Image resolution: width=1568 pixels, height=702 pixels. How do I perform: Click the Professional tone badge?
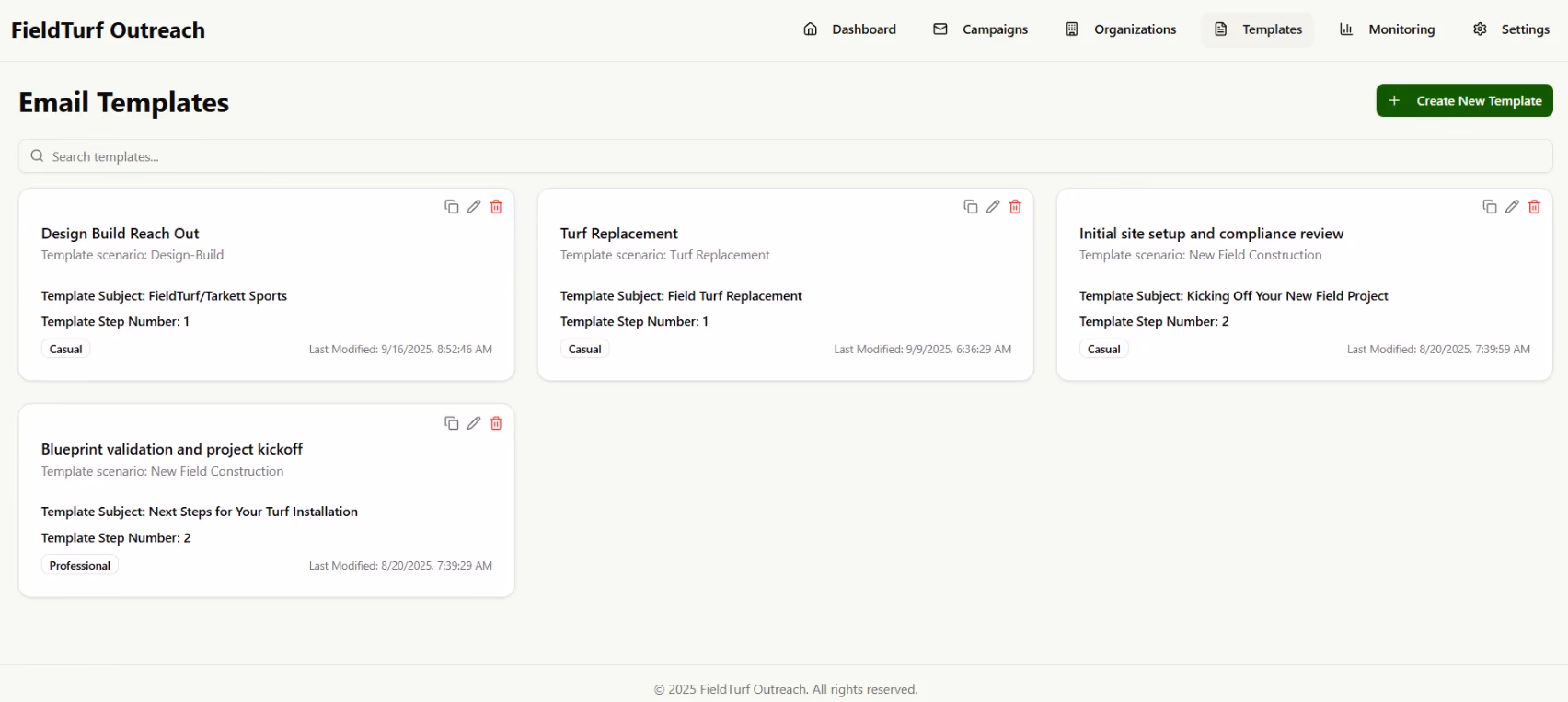point(80,566)
